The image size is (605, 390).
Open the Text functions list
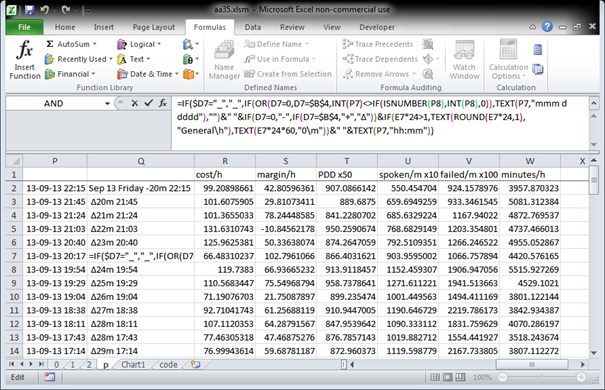click(134, 59)
